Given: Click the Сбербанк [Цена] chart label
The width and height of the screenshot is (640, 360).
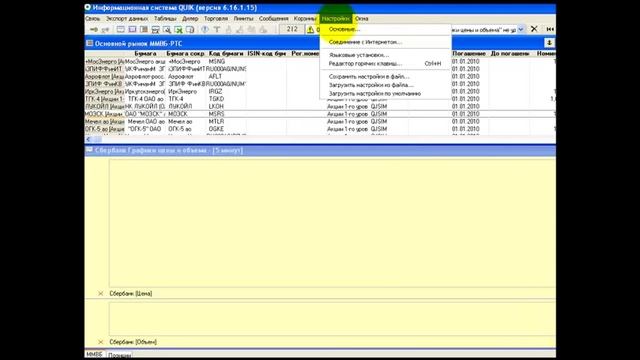Looking at the screenshot, I should [x=131, y=293].
